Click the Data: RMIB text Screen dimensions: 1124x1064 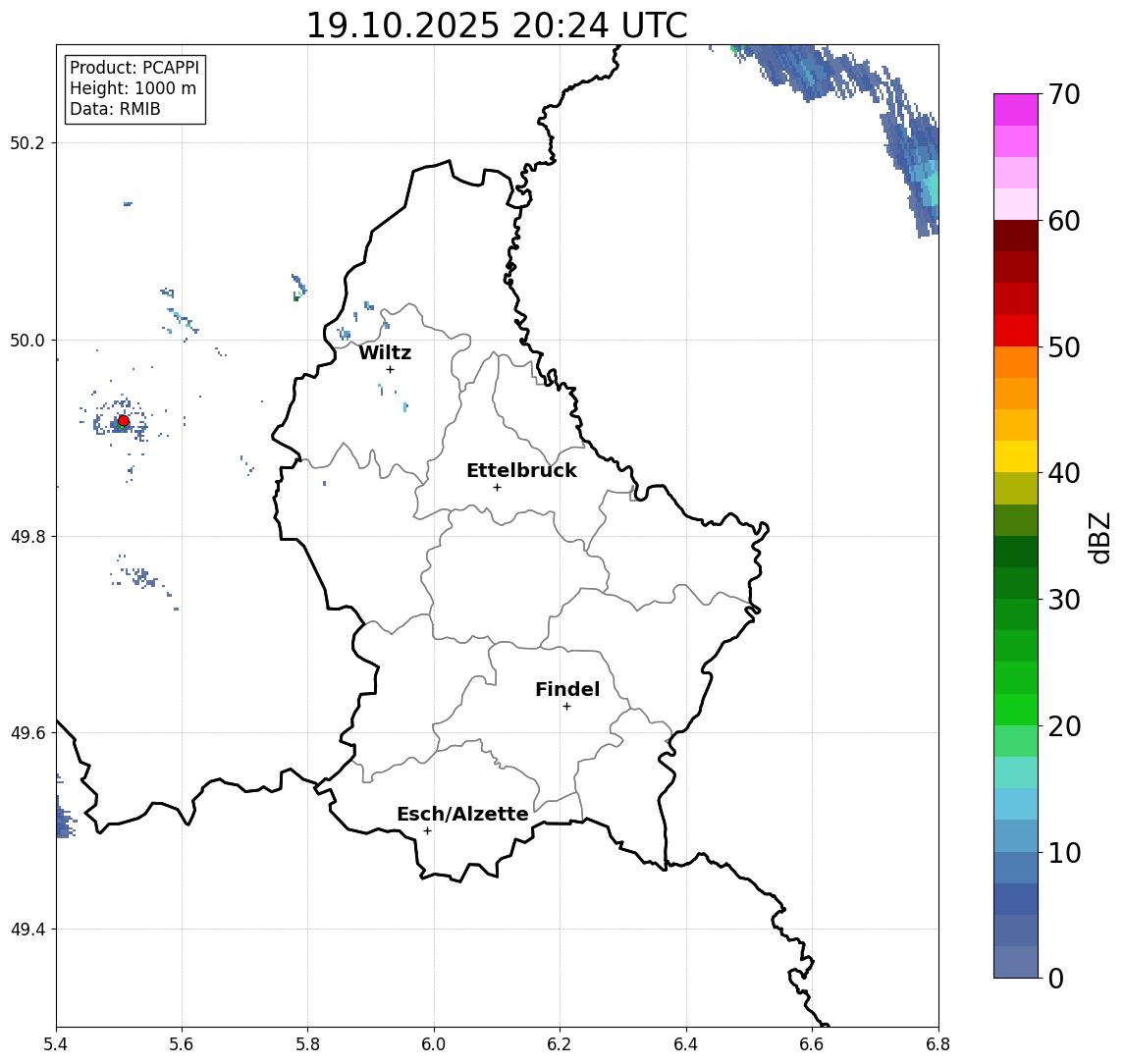(x=116, y=109)
